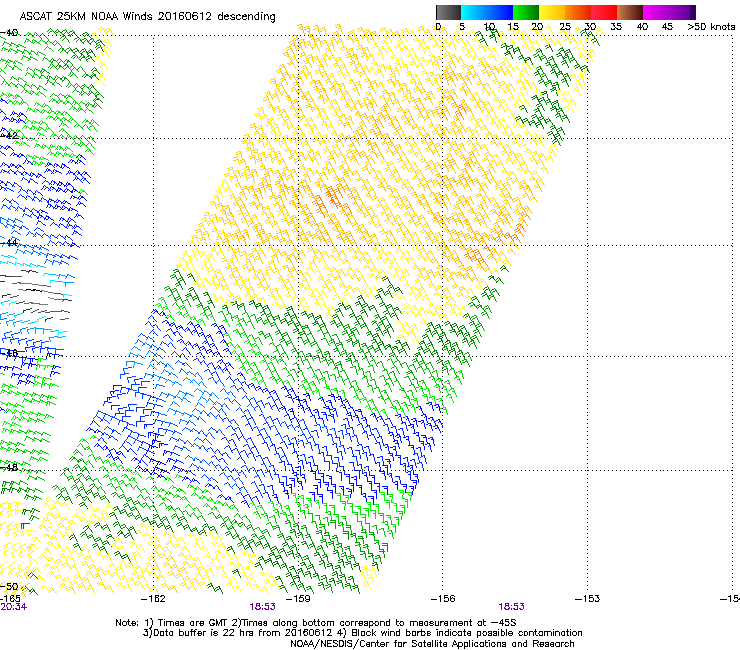The image size is (740, 650).
Task: Pick the blue 10-15 knots legend swatch
Action: click(500, 12)
